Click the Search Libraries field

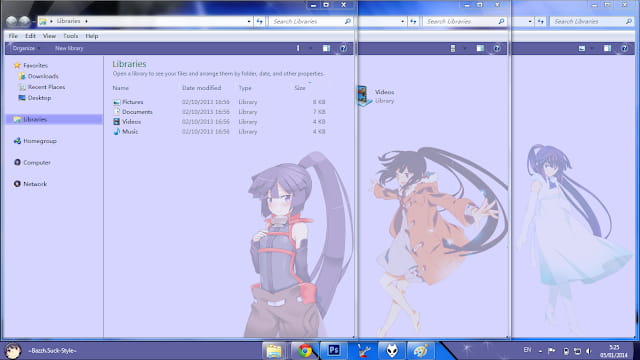point(311,21)
